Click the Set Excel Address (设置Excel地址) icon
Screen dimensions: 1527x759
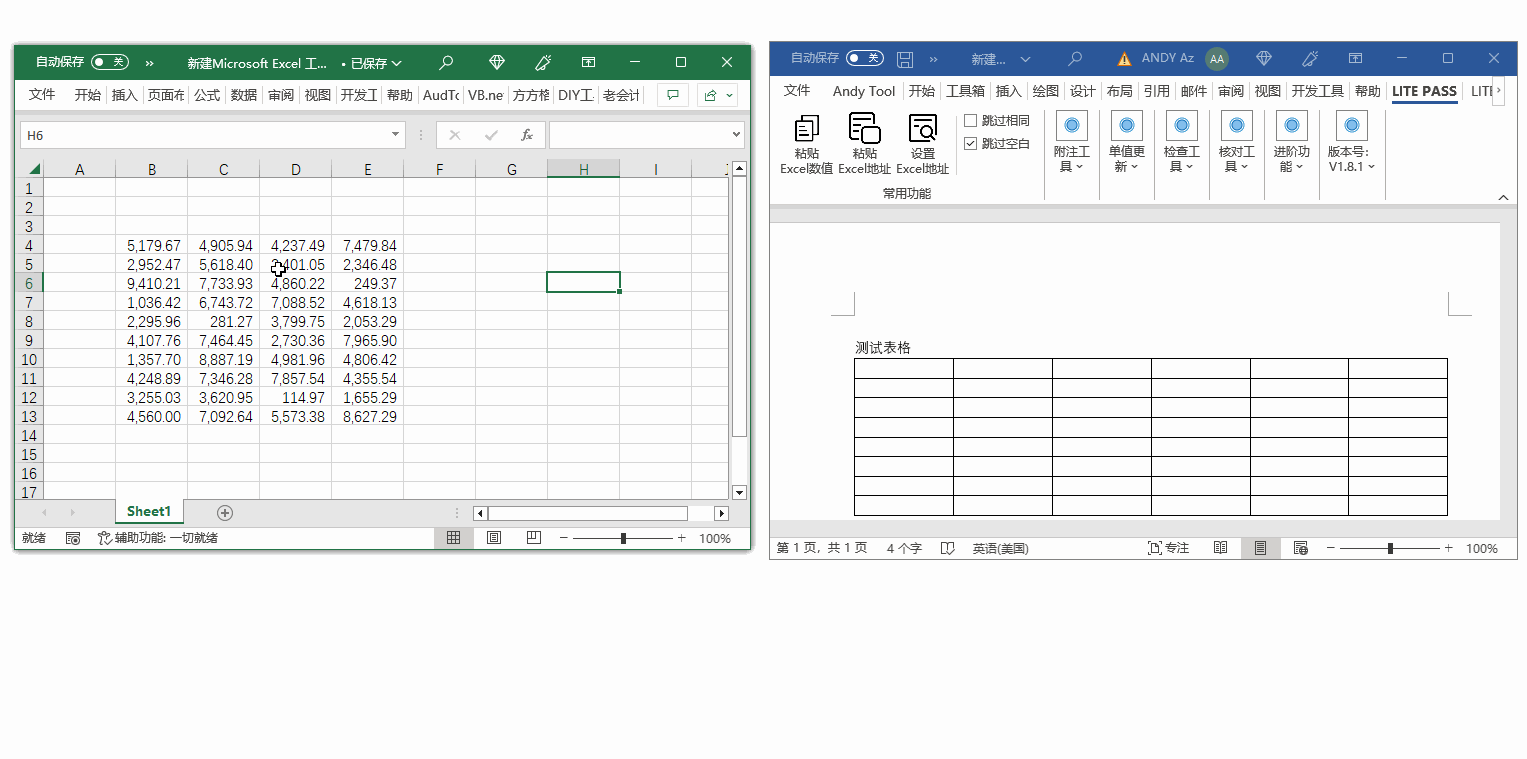click(x=922, y=130)
